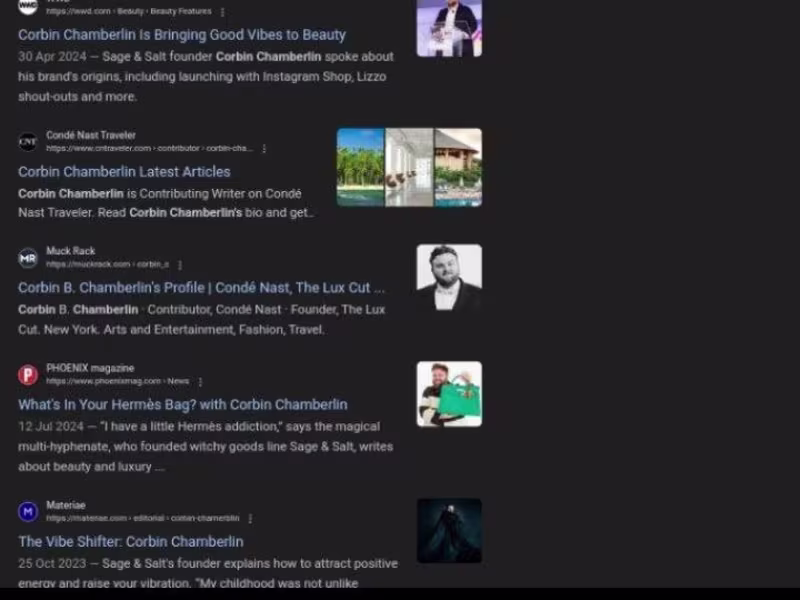The height and width of the screenshot is (600, 800).
Task: Click the wwd.com Beauty Features URL breadcrumb
Action: (x=129, y=11)
